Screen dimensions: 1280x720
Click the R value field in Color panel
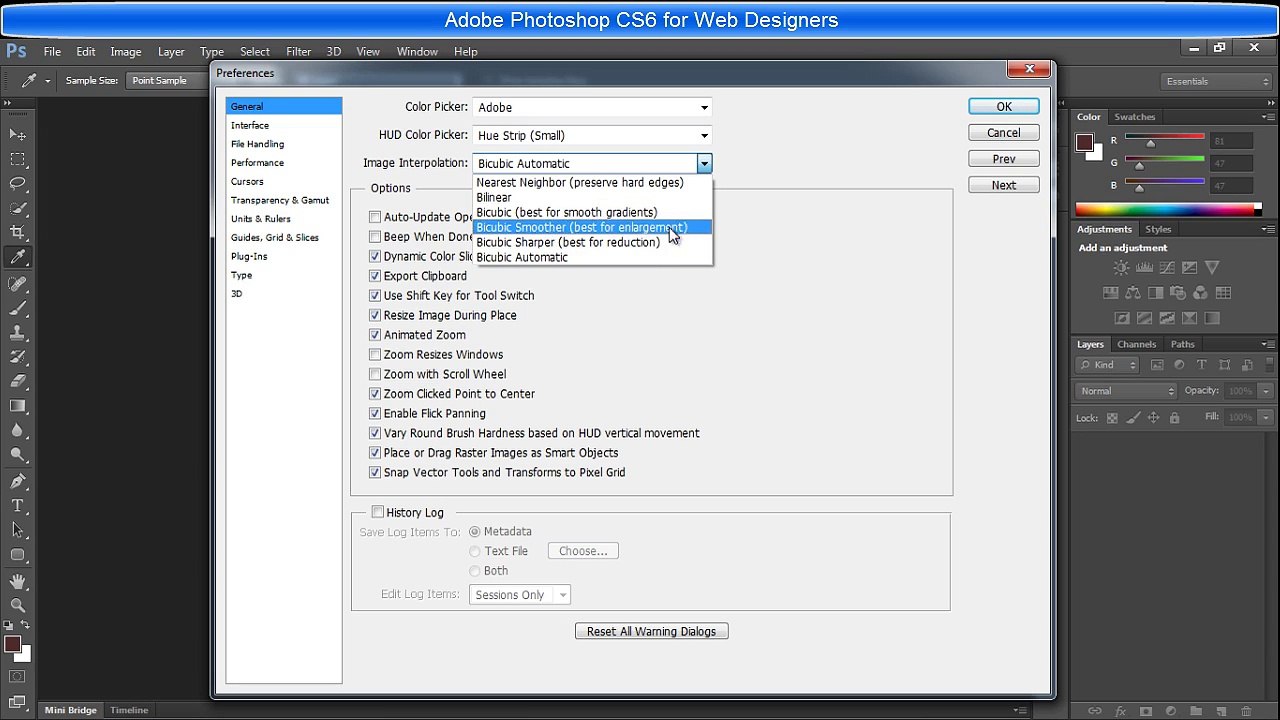[x=1230, y=141]
